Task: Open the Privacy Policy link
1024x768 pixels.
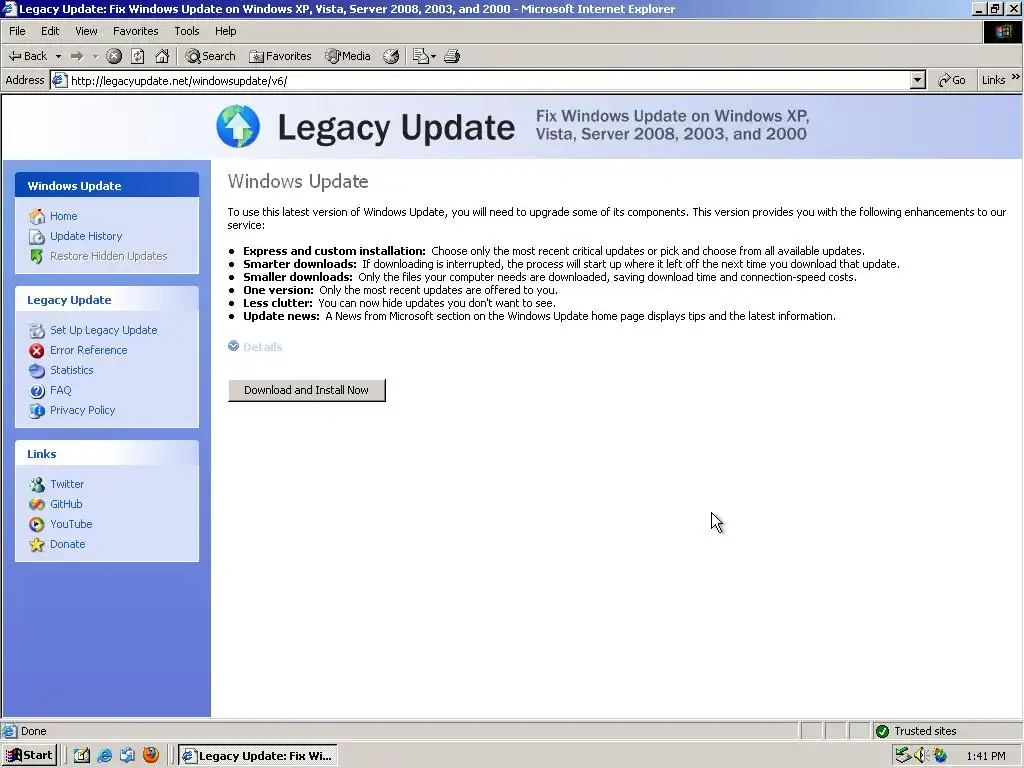Action: pyautogui.click(x=82, y=410)
